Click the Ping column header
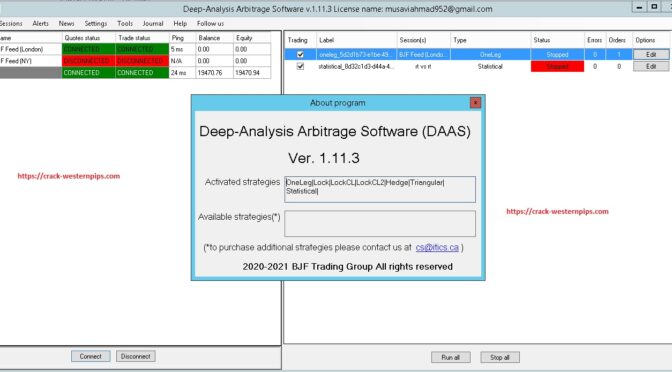The width and height of the screenshot is (672, 372). (182, 38)
